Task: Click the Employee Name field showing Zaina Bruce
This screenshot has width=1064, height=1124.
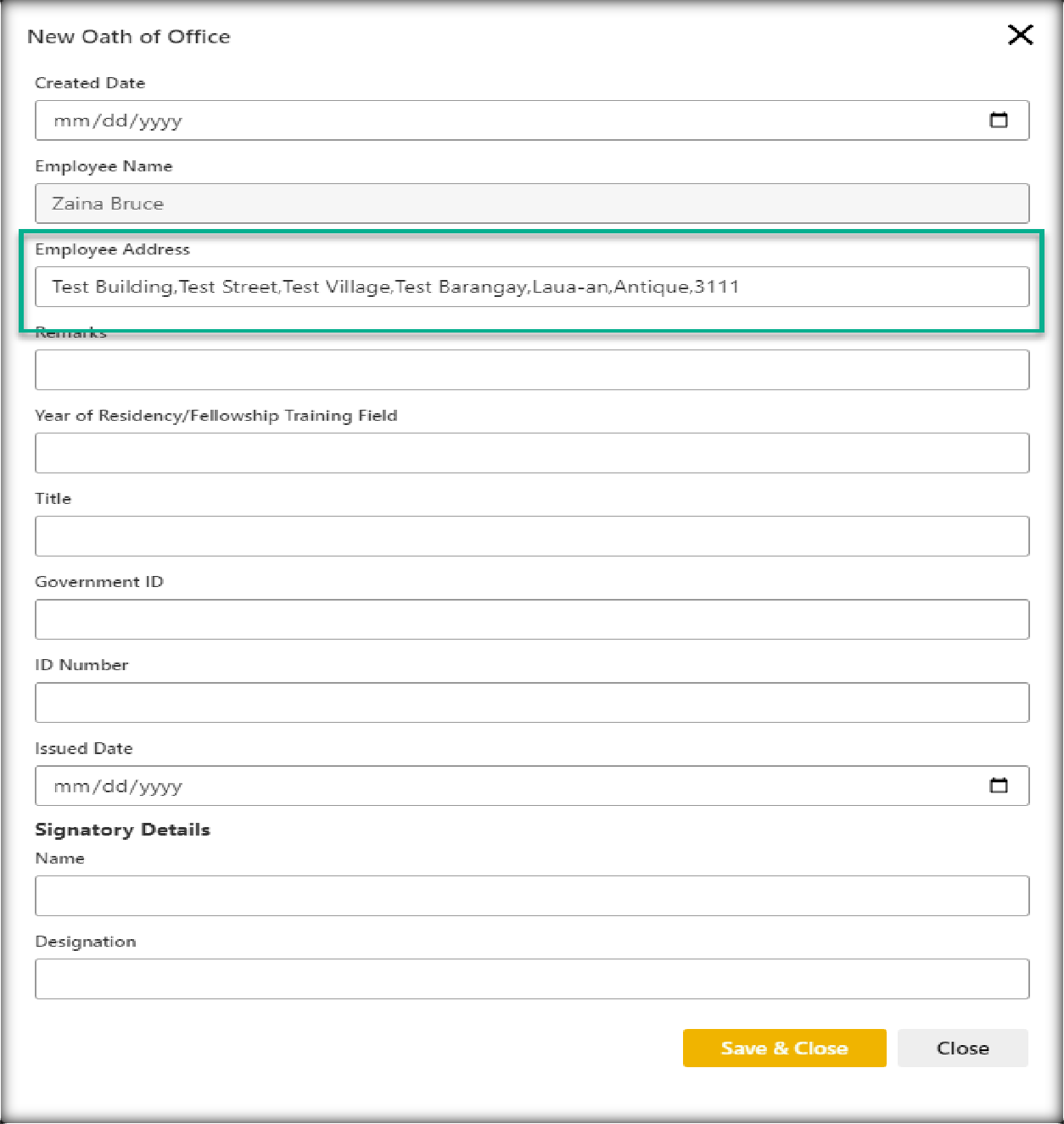Action: (531, 204)
